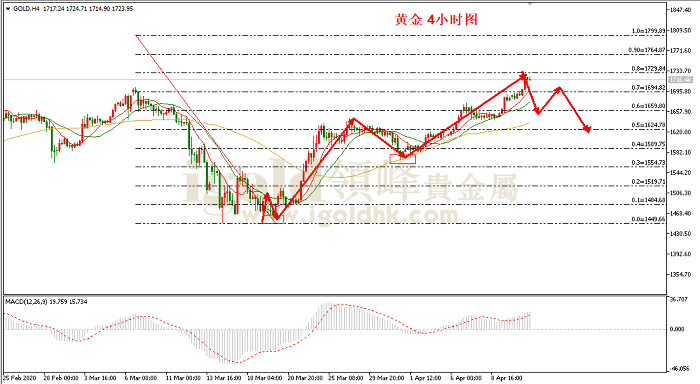Click the MACD(12,26,9) indicator label

tap(26, 302)
